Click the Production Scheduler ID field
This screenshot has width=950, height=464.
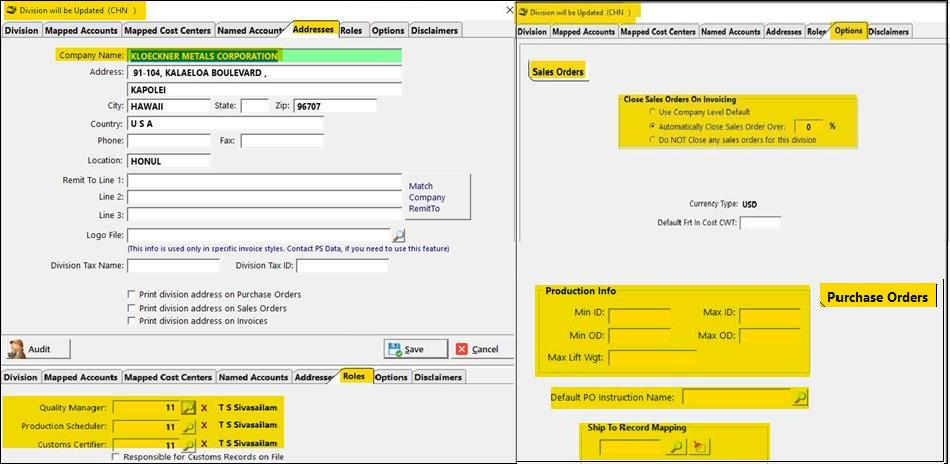pyautogui.click(x=147, y=426)
